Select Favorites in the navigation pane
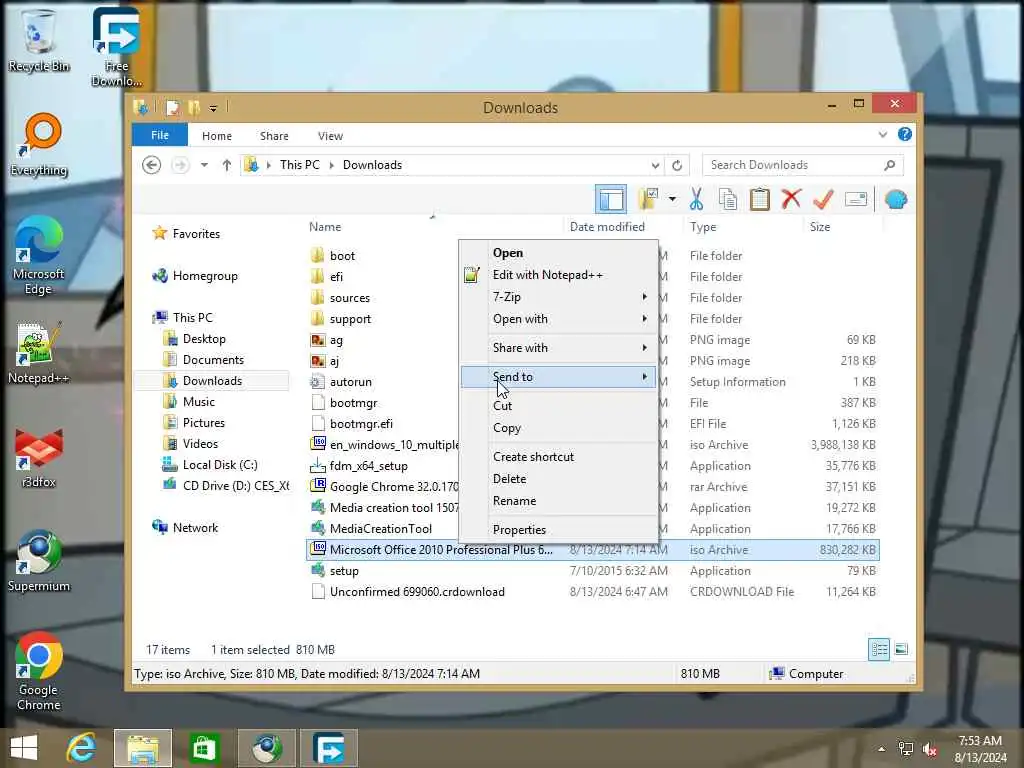1024x768 pixels. click(196, 234)
